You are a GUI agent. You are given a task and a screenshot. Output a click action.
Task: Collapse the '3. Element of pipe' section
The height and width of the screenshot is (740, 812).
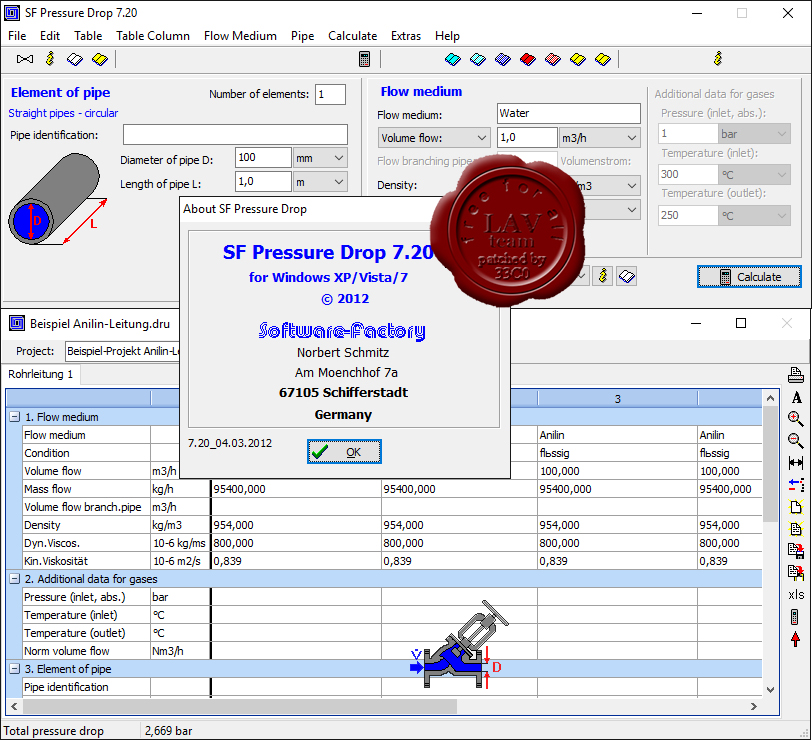pyautogui.click(x=15, y=669)
